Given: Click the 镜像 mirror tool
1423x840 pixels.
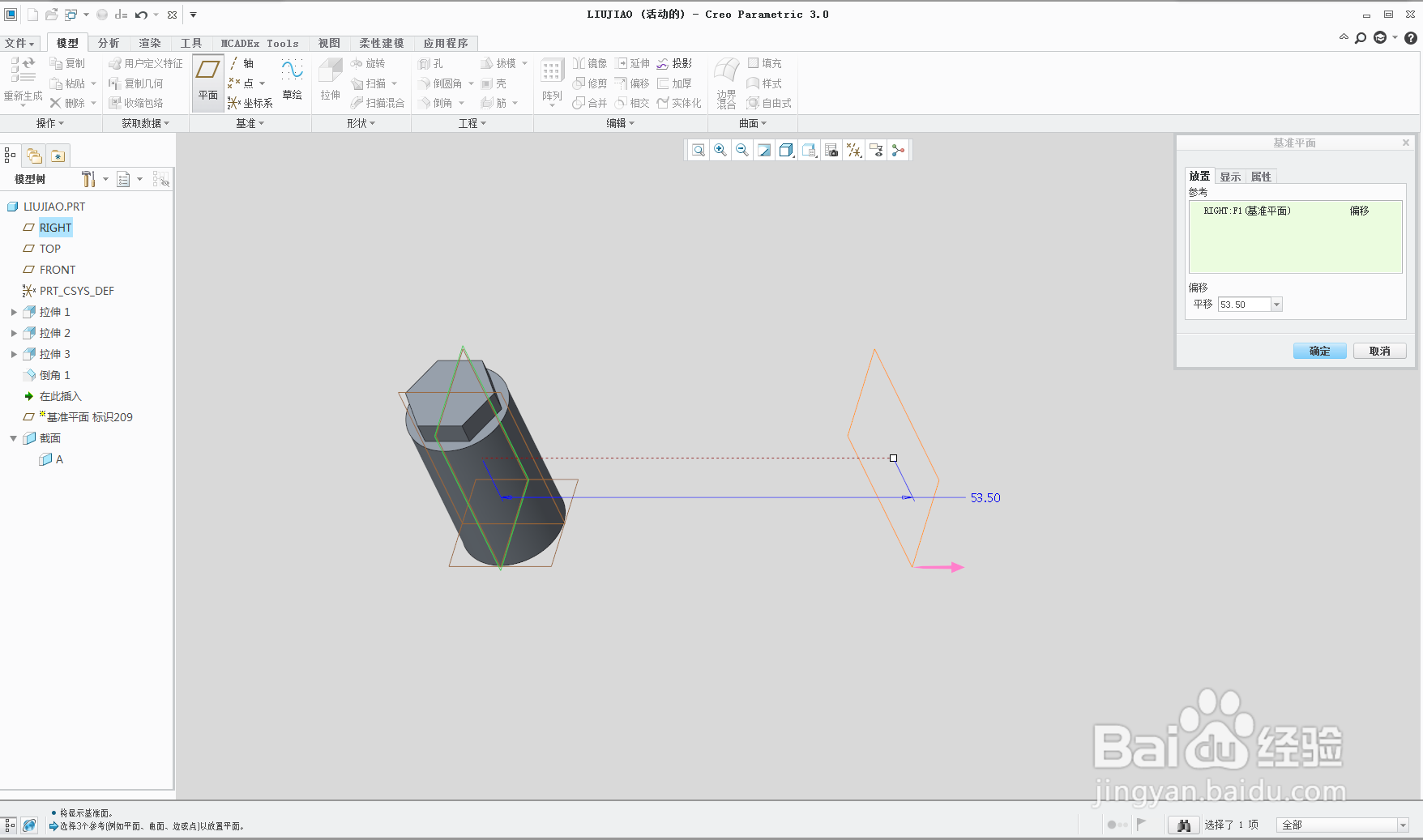Looking at the screenshot, I should [590, 63].
